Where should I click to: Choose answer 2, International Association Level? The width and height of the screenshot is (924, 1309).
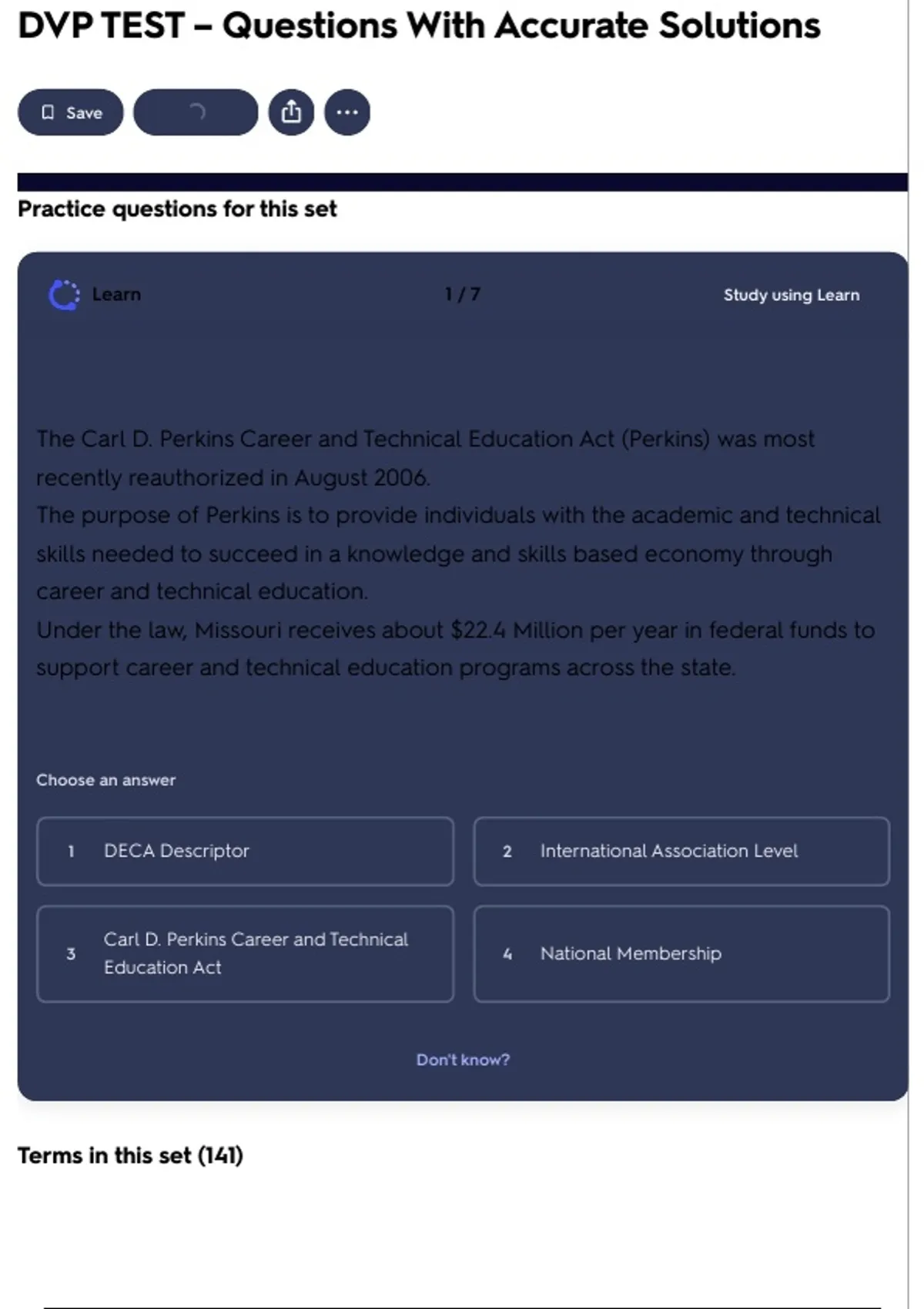tap(681, 851)
